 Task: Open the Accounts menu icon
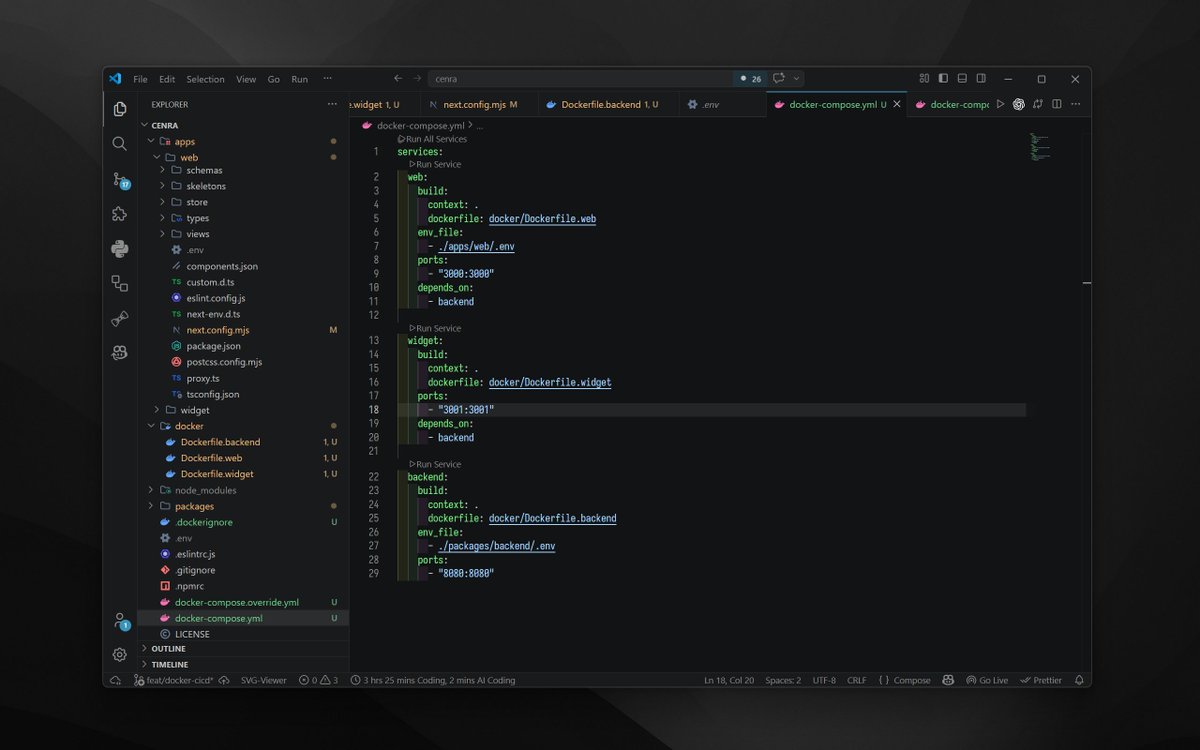coord(120,621)
